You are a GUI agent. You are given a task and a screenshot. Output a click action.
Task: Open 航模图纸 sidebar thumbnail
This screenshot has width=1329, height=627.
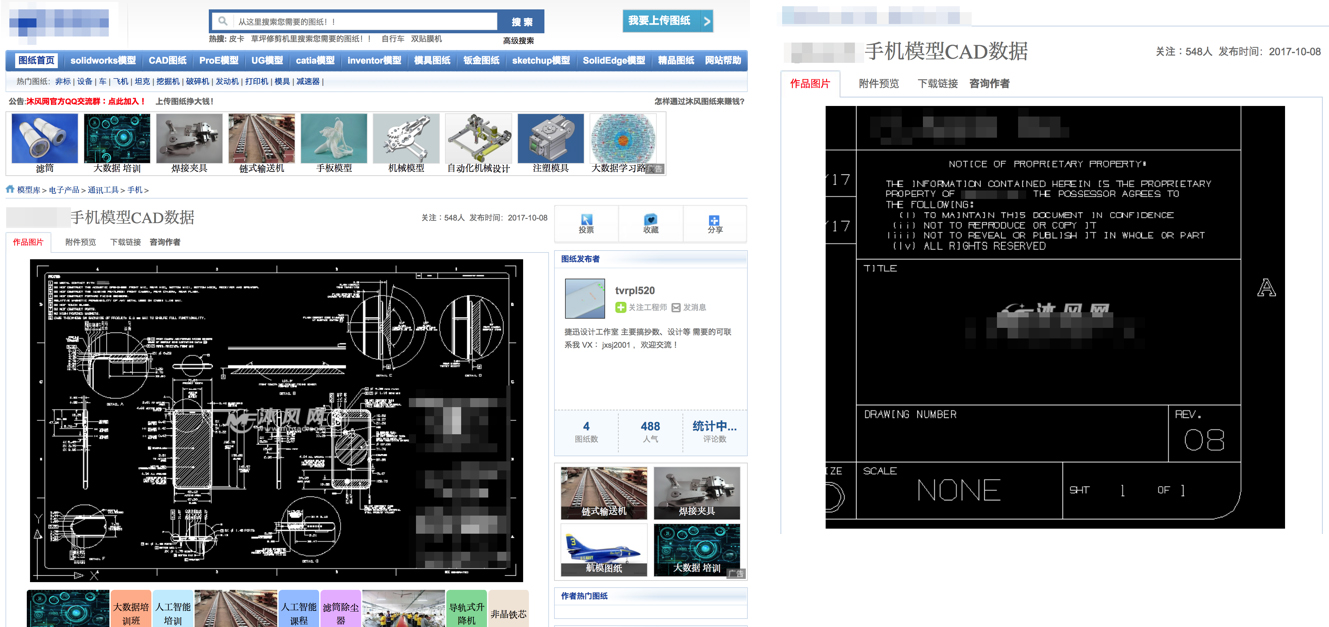click(x=604, y=550)
